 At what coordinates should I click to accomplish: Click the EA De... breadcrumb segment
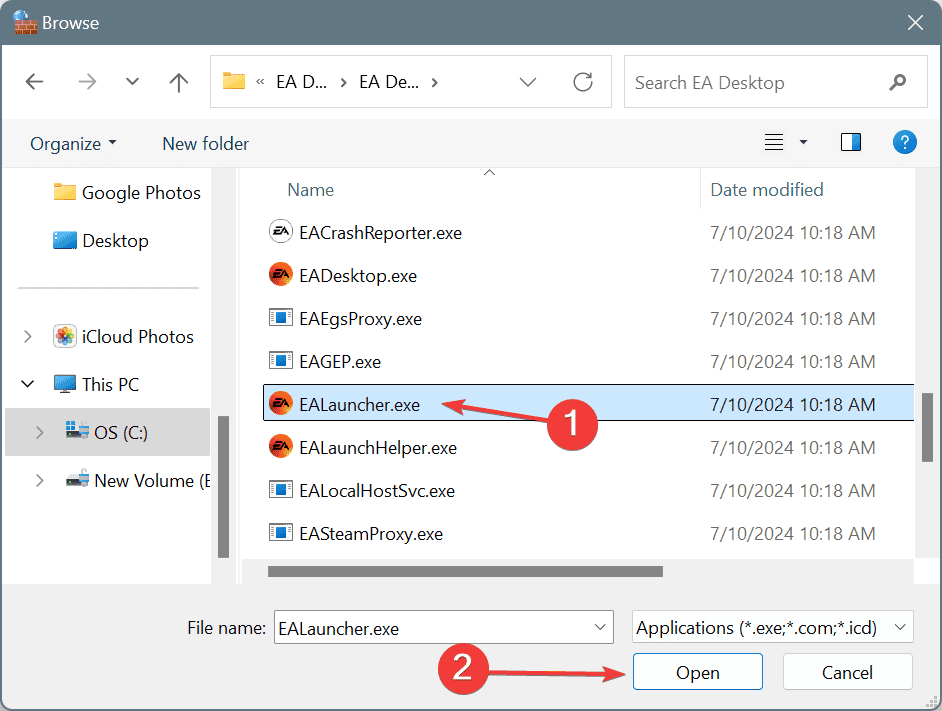[389, 82]
